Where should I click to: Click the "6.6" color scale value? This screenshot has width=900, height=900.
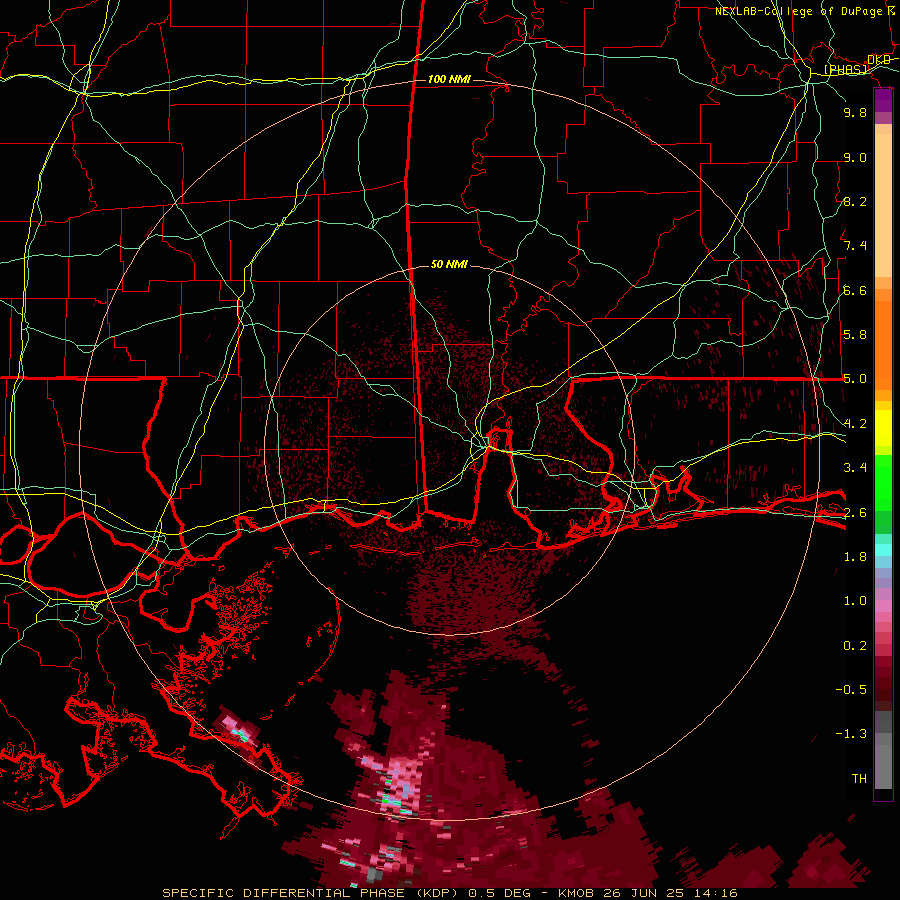pyautogui.click(x=855, y=290)
